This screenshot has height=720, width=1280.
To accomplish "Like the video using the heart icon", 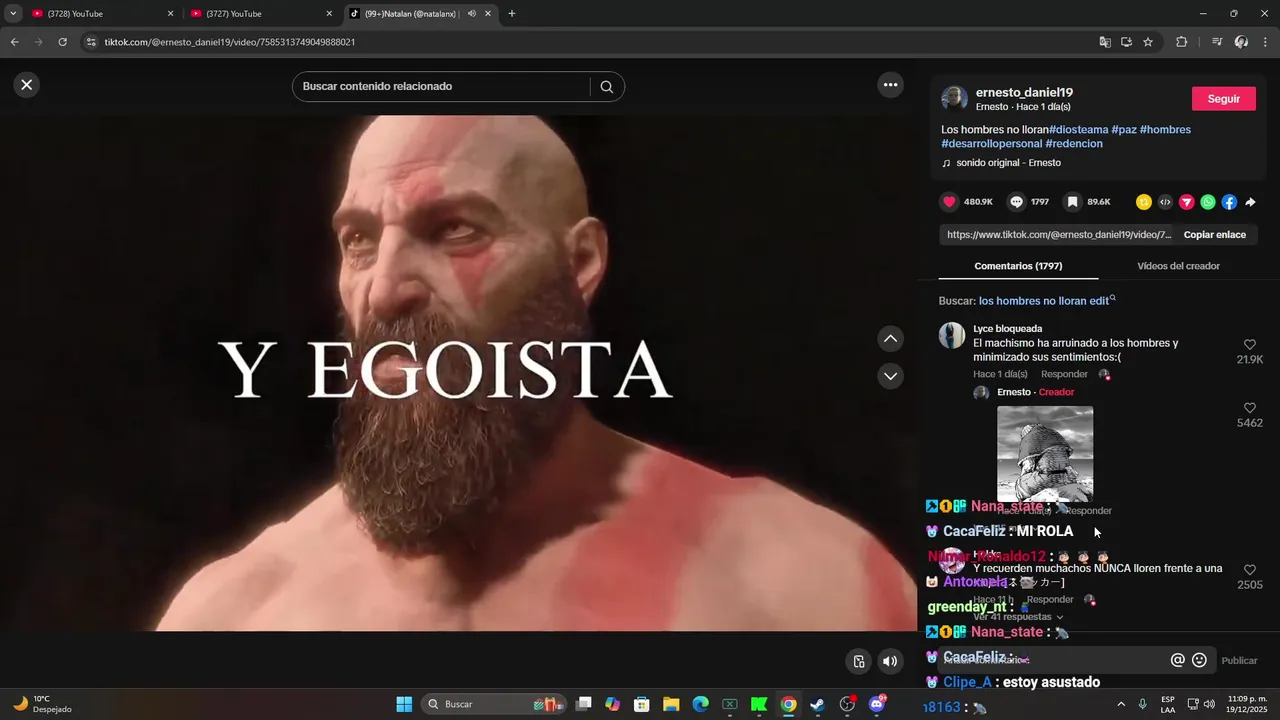I will coord(949,202).
